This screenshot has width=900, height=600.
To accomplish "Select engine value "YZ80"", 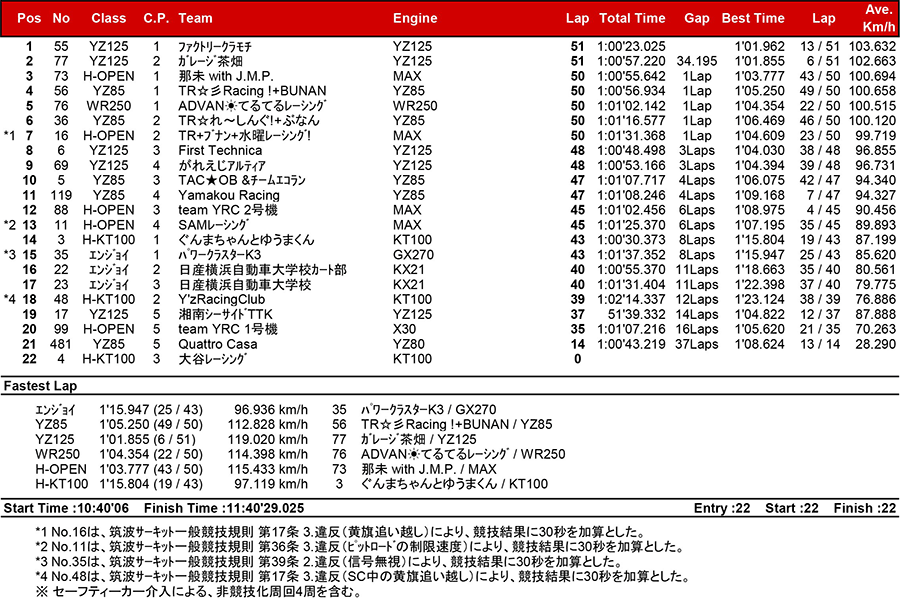I will (x=409, y=344).
